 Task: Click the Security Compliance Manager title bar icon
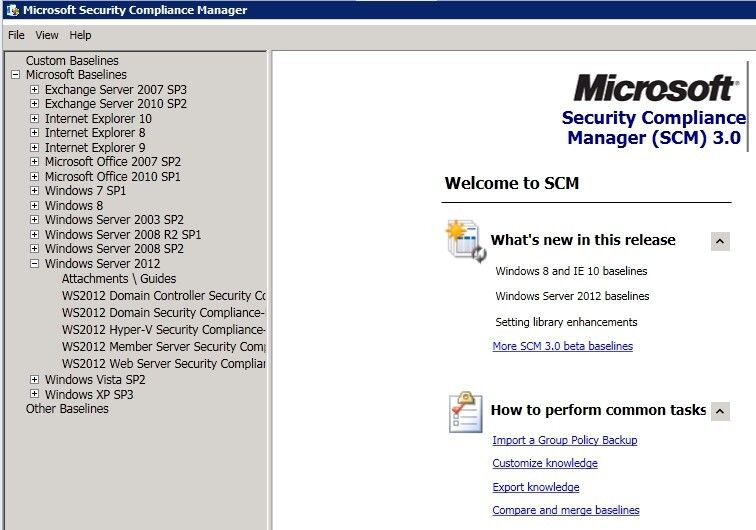coord(13,10)
